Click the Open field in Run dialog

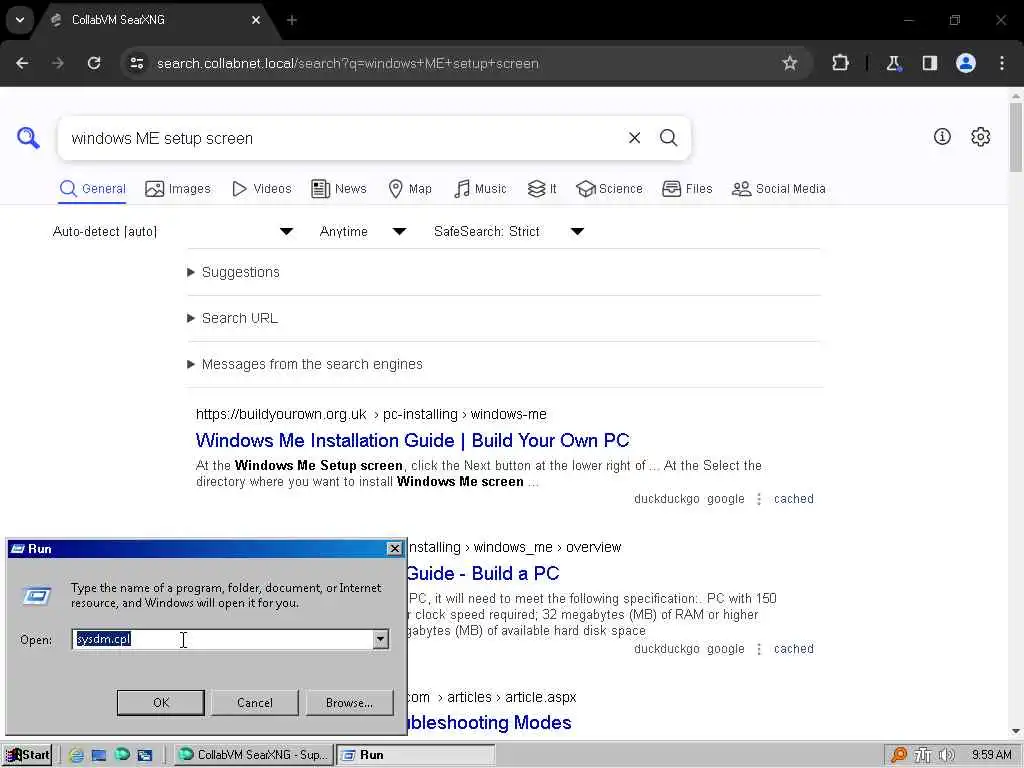click(x=222, y=639)
